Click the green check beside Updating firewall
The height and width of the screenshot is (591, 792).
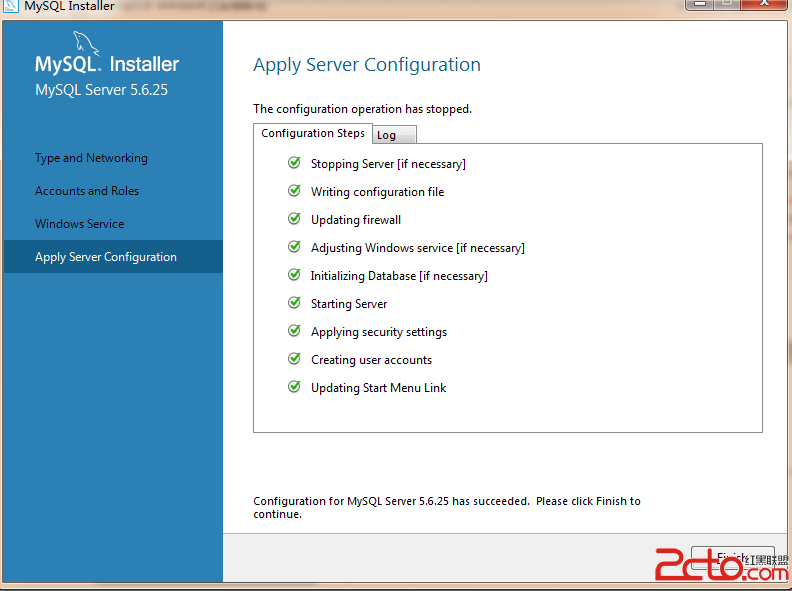294,218
